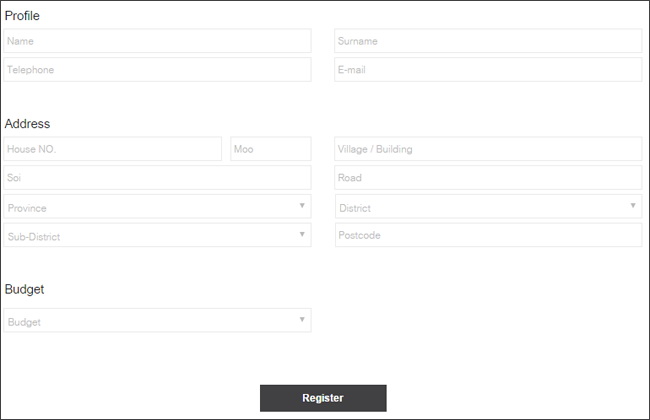Focus the Road text field

pyautogui.click(x=487, y=178)
